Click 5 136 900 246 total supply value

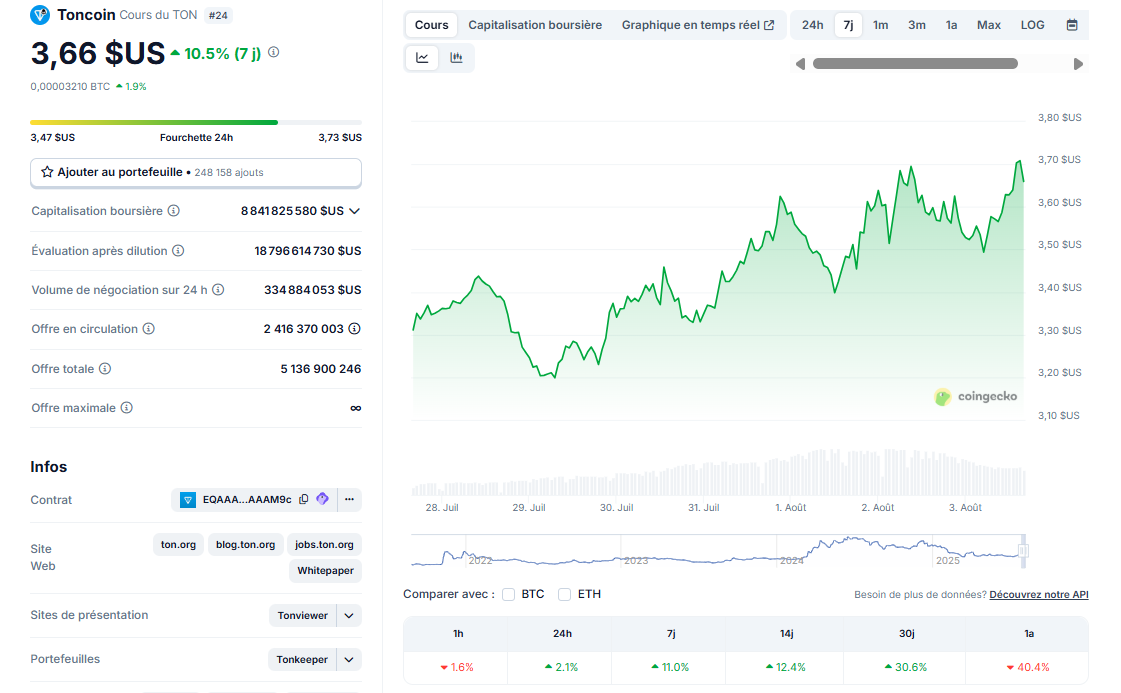(320, 369)
